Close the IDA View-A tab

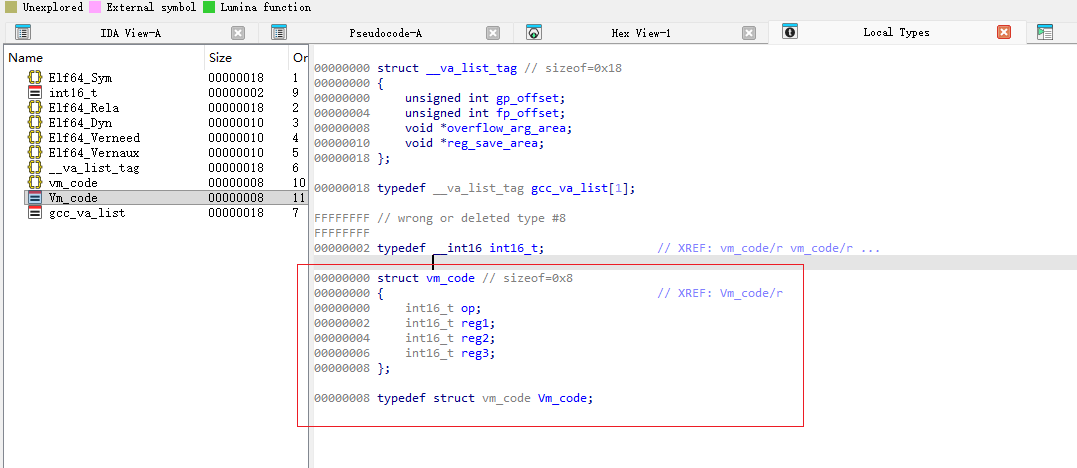click(x=238, y=32)
